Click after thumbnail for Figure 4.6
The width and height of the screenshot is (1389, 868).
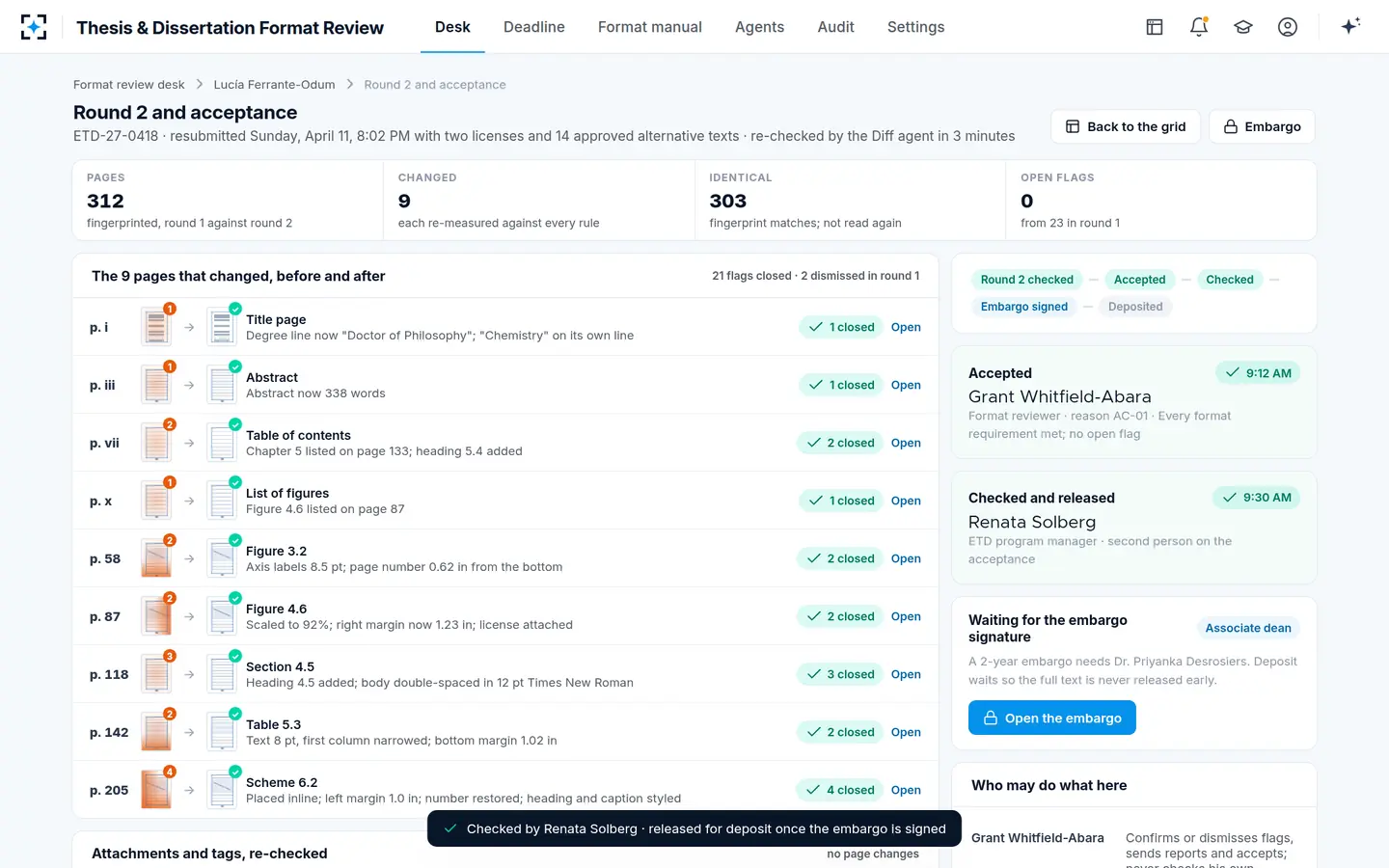coord(222,616)
